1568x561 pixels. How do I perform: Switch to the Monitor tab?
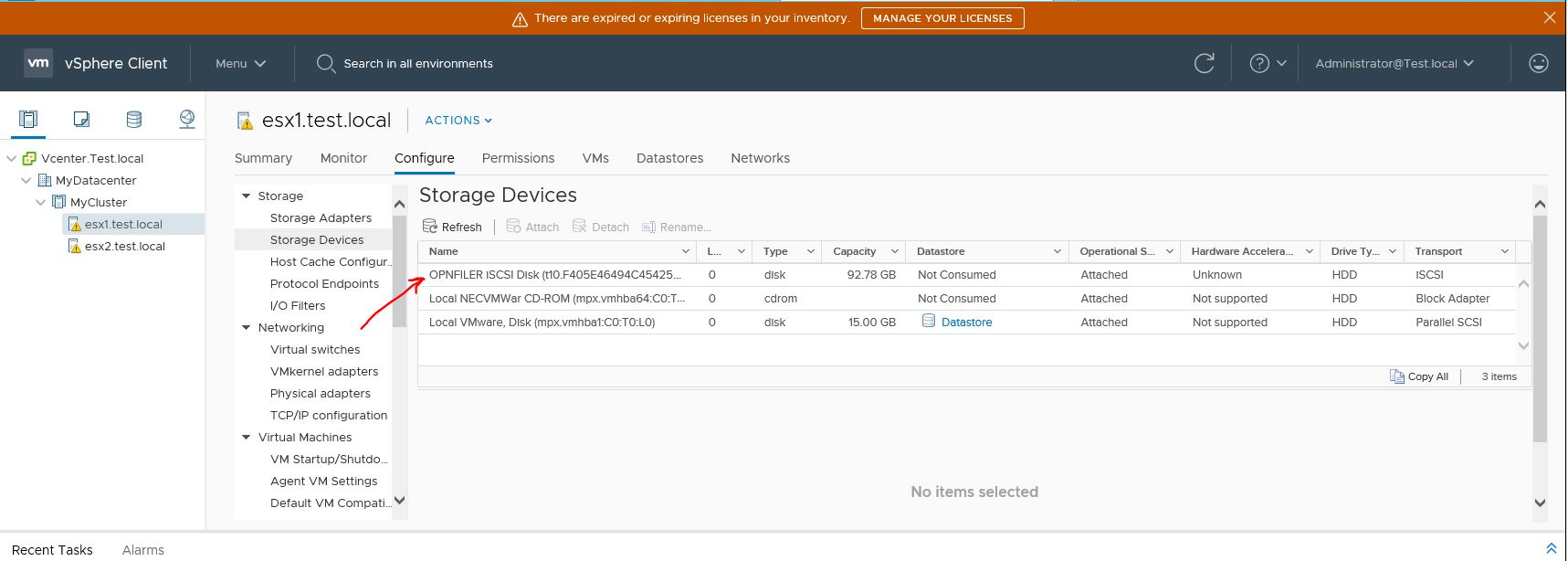coord(343,158)
